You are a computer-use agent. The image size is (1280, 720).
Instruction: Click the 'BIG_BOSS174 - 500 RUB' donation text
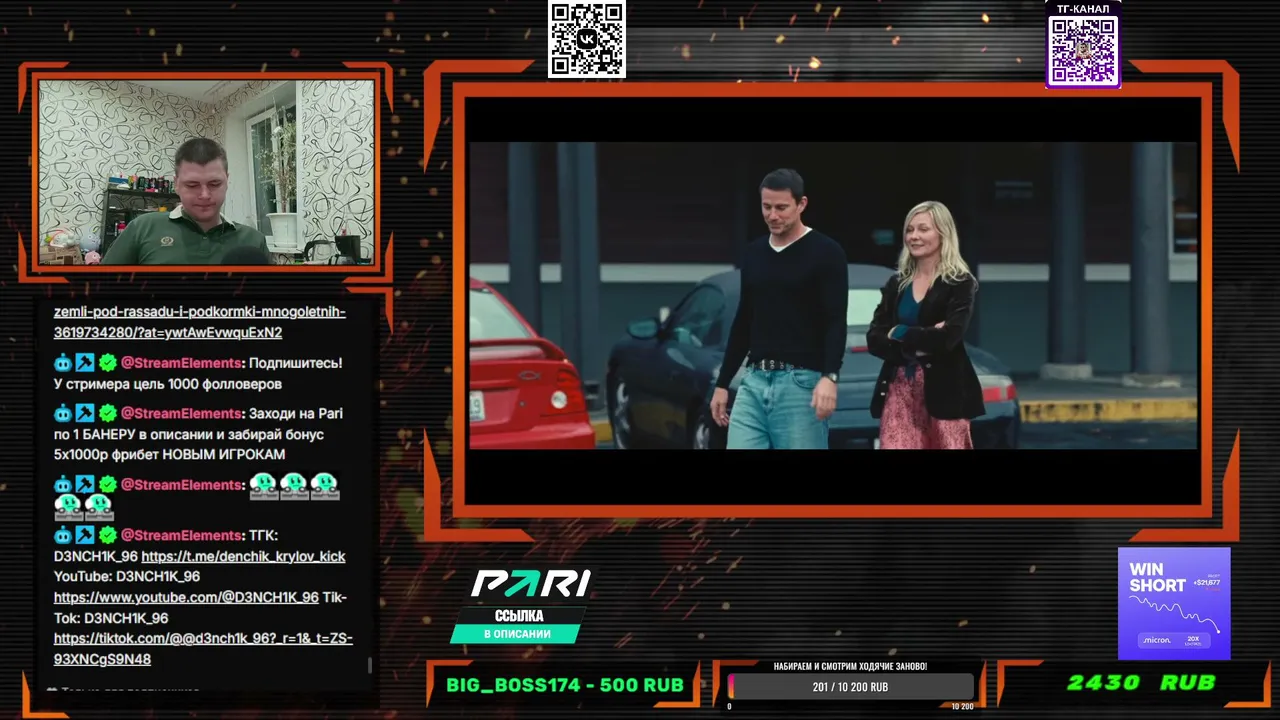pos(565,685)
